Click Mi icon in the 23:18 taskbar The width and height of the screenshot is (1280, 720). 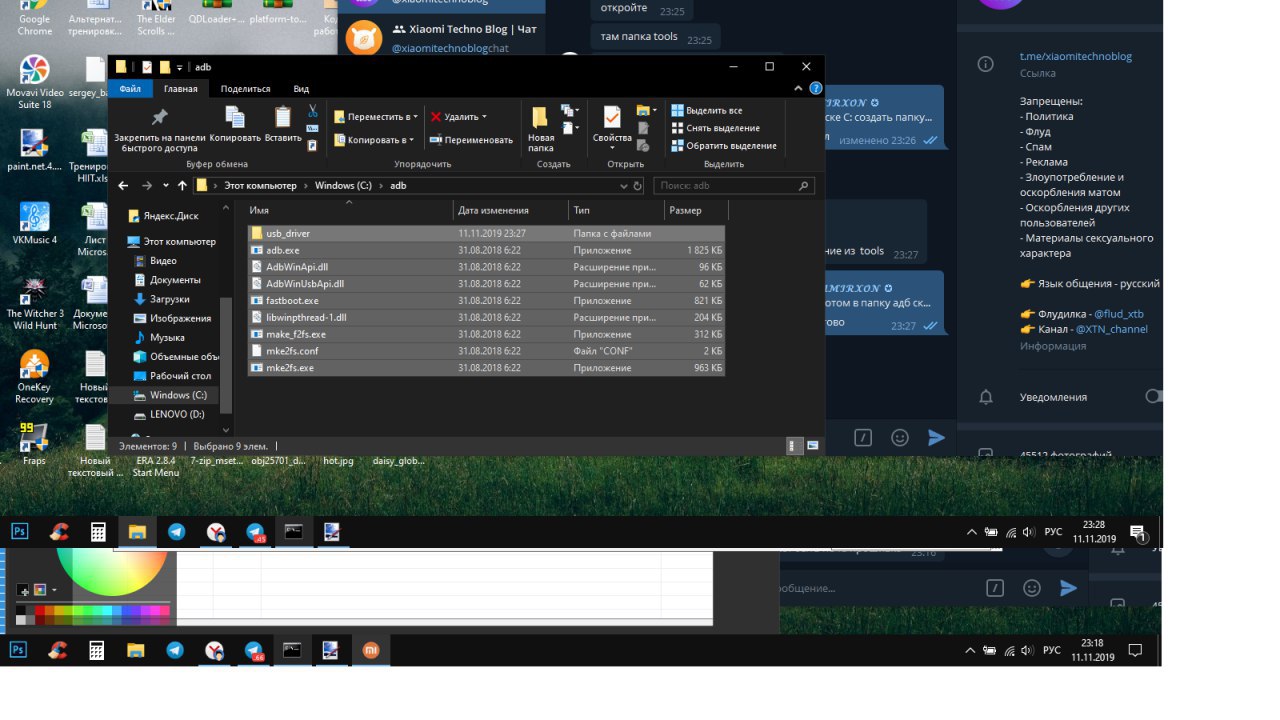[370, 650]
